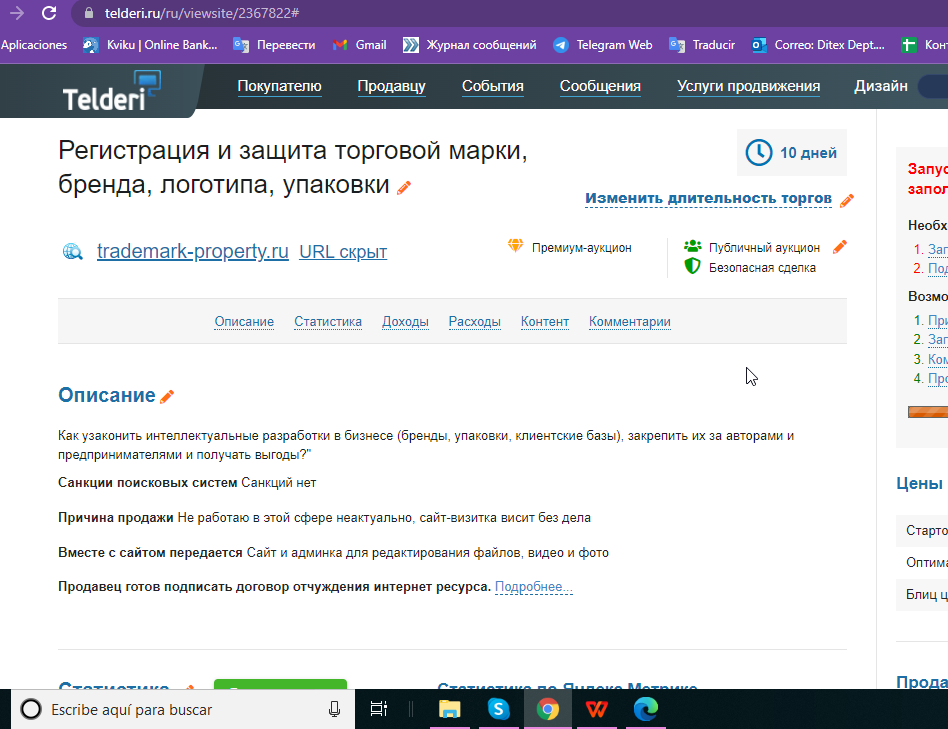Open События menu item
Image resolution: width=948 pixels, height=729 pixels.
coord(493,86)
